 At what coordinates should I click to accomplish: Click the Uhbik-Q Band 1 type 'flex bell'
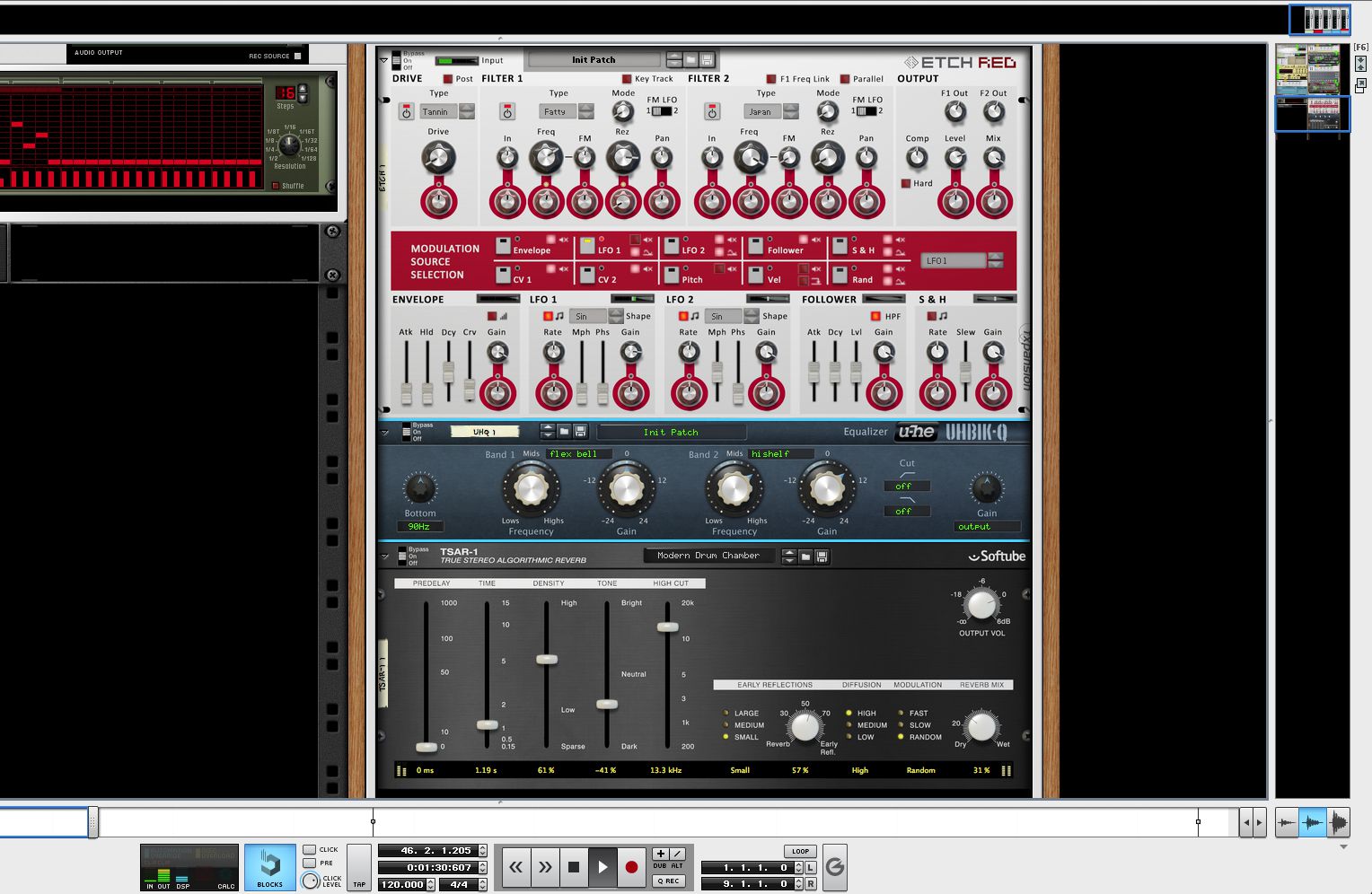click(x=579, y=454)
